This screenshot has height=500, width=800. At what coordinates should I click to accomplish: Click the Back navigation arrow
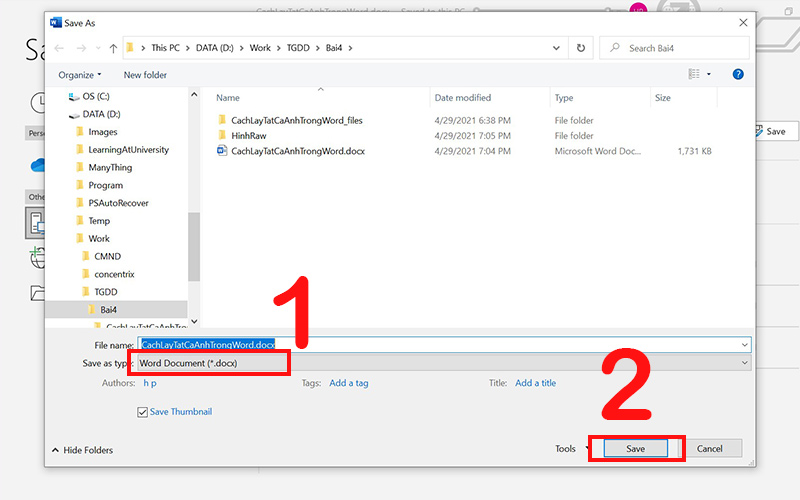pos(59,48)
